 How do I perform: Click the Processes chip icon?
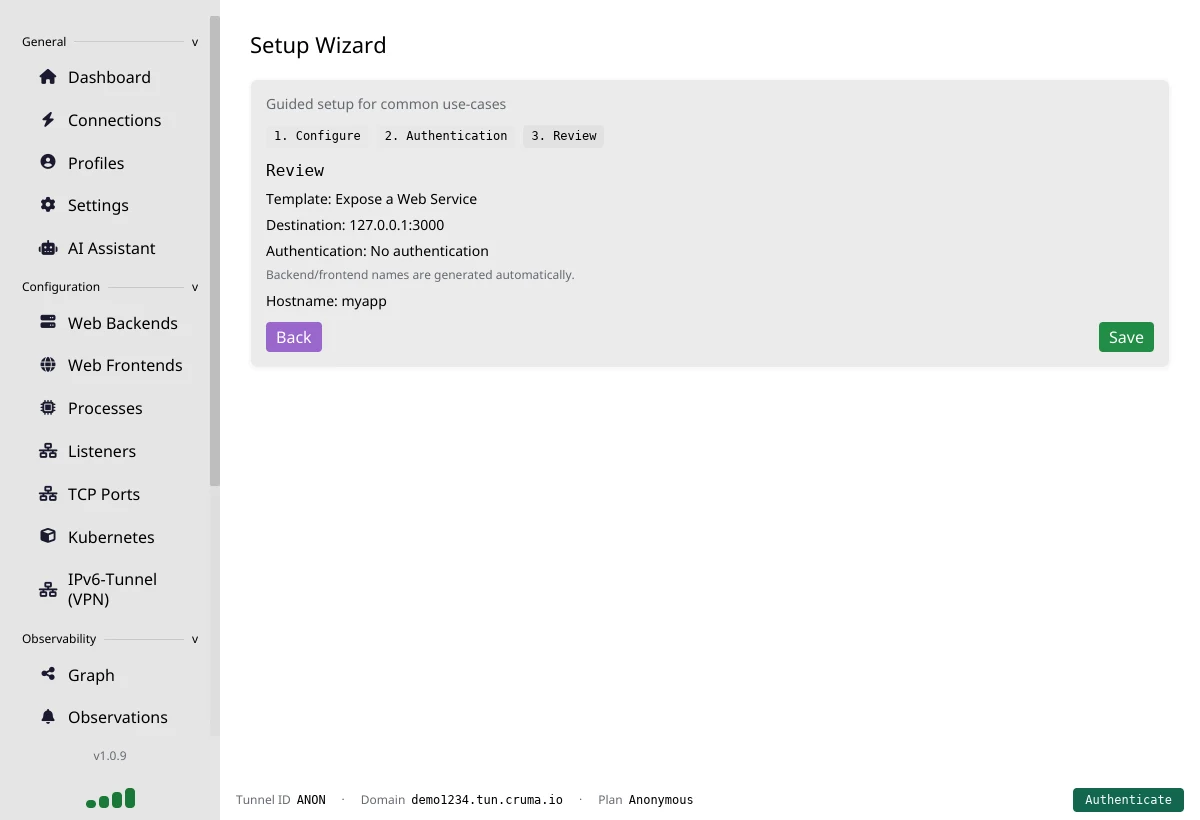(x=48, y=408)
